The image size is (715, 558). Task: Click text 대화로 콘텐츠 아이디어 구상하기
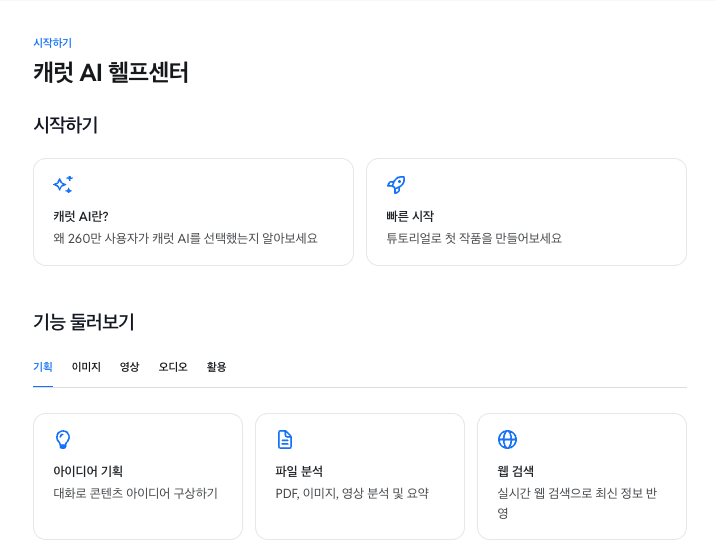pos(135,493)
